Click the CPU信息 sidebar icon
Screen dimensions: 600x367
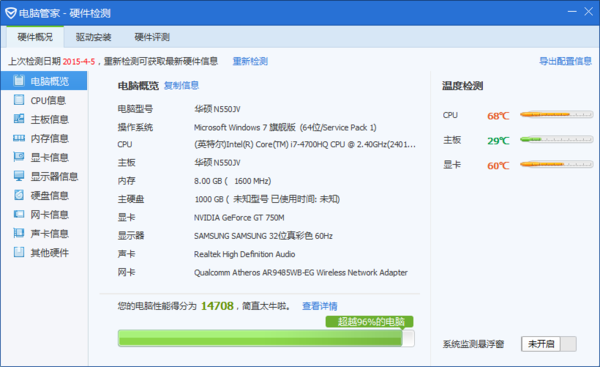19,100
